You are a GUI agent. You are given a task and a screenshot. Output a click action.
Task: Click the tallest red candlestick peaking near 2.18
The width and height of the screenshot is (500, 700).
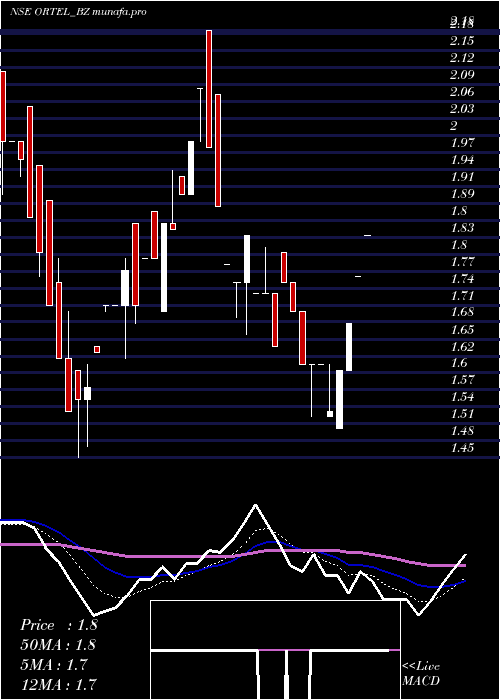209,89
